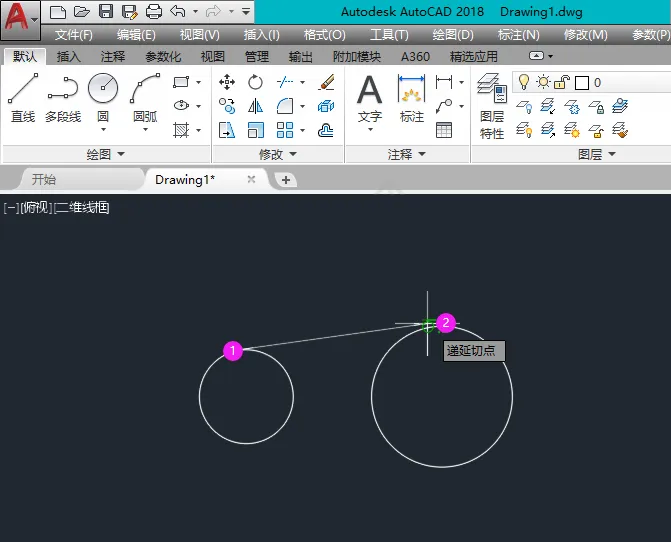Click the Save As icon

[x=129, y=12]
